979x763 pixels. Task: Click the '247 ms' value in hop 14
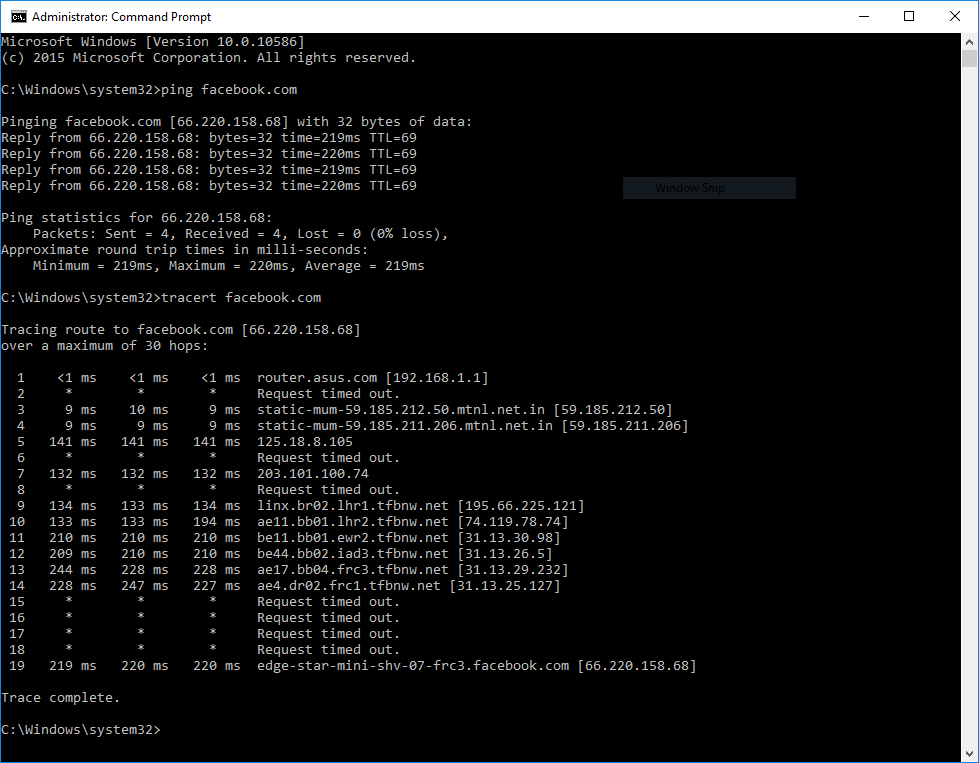145,586
